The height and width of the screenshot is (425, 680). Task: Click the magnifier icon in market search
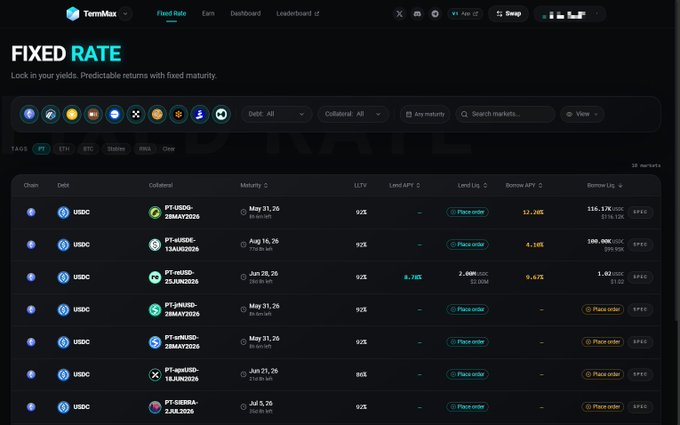[464, 114]
